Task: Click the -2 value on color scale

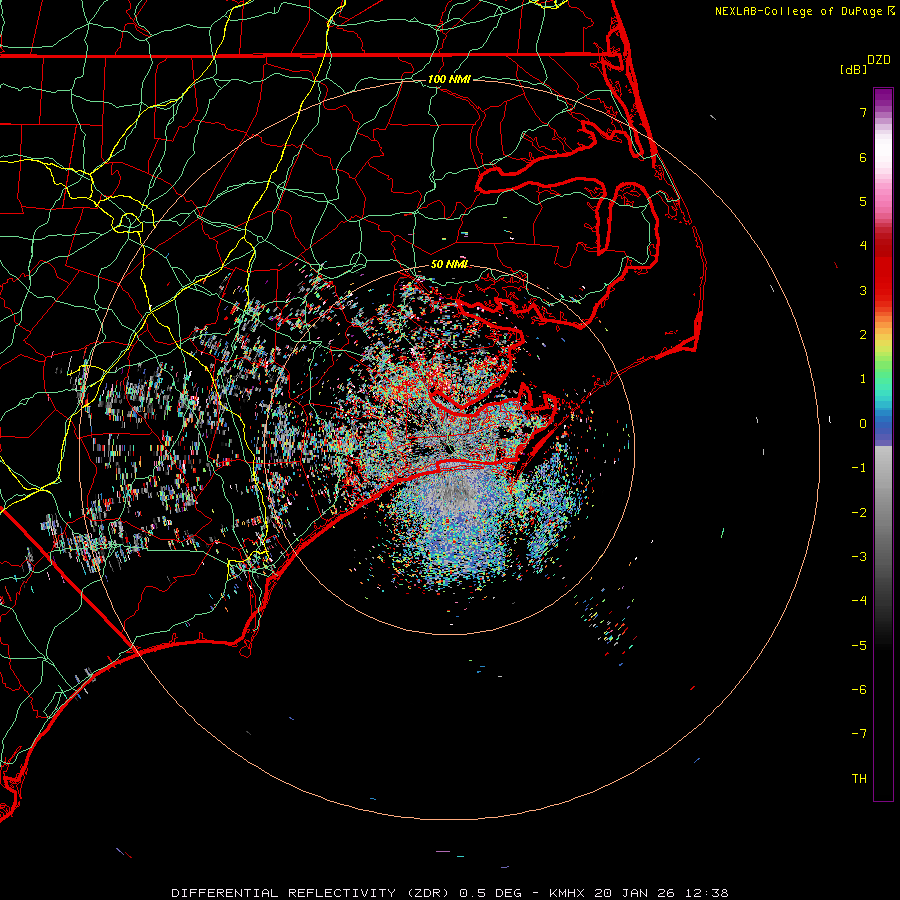Action: tap(859, 513)
